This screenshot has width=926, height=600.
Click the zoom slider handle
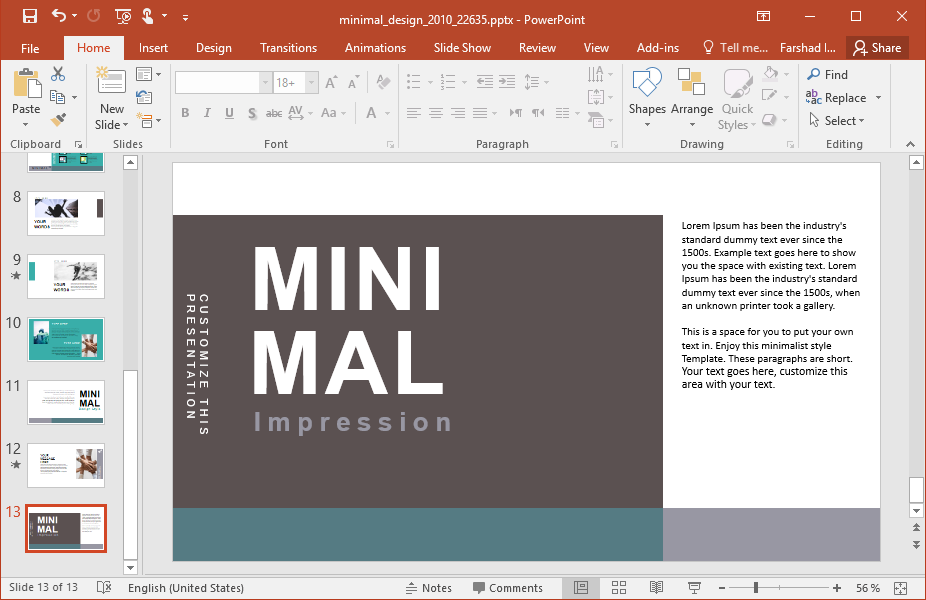[x=756, y=588]
